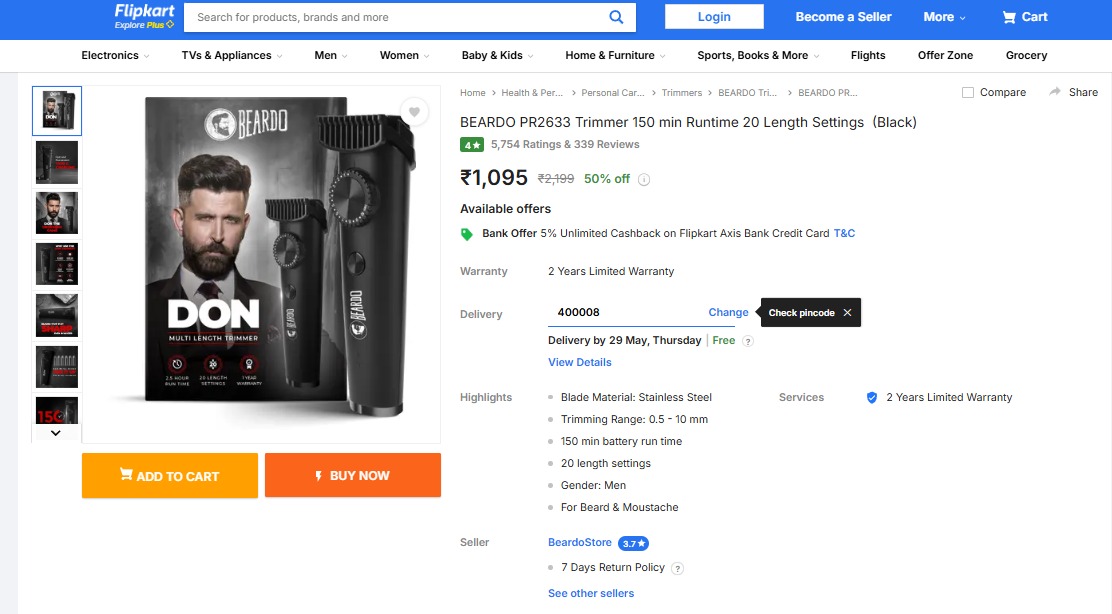
Task: Open the Offer Zone menu item
Action: (x=945, y=55)
